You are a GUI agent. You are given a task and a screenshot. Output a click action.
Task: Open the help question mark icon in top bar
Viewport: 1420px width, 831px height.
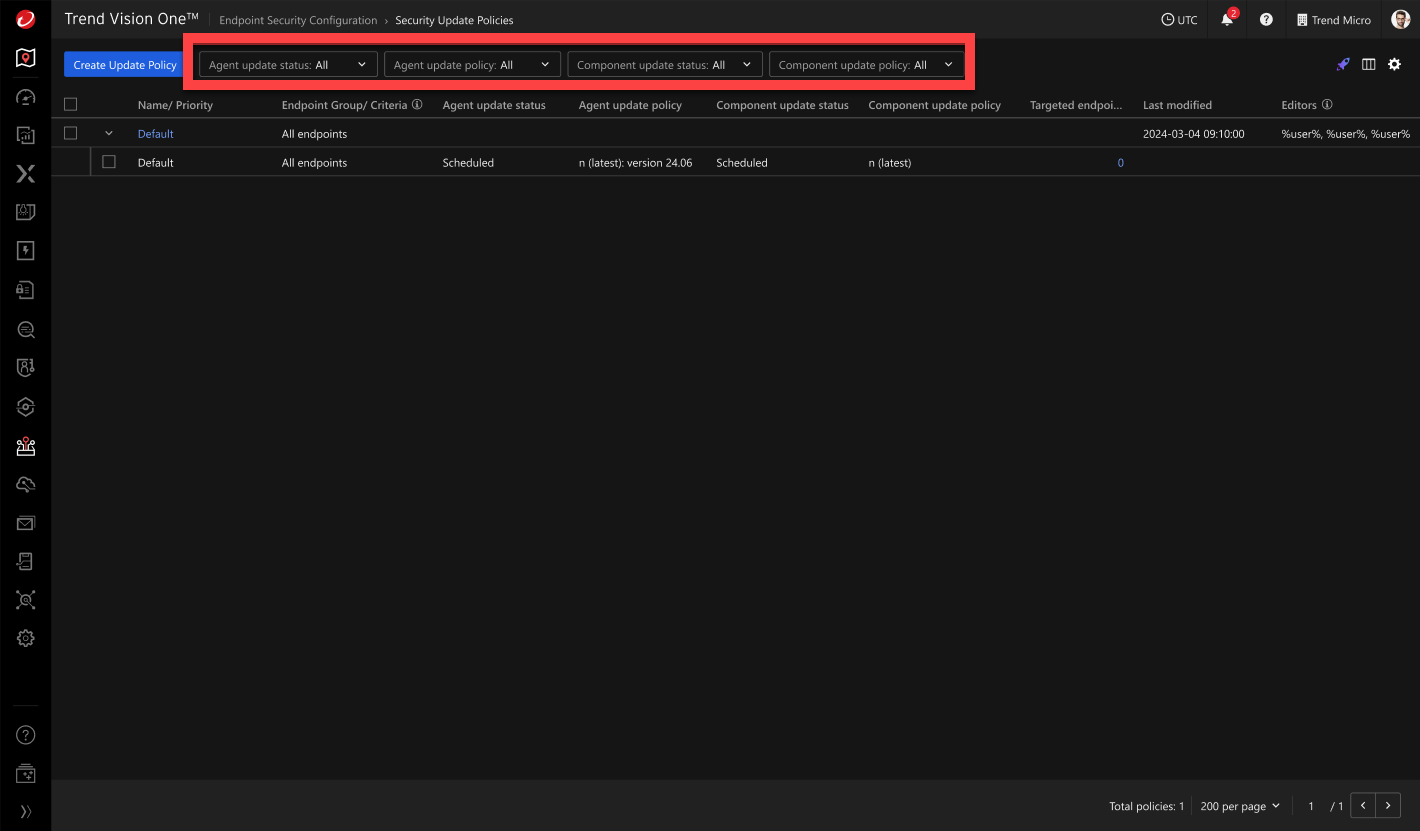[1266, 20]
